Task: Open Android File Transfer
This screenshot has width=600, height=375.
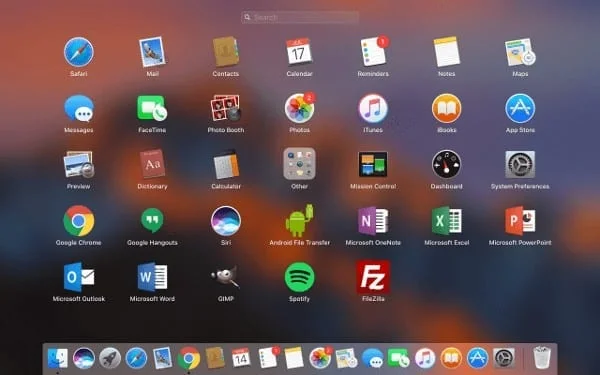Action: [300, 221]
